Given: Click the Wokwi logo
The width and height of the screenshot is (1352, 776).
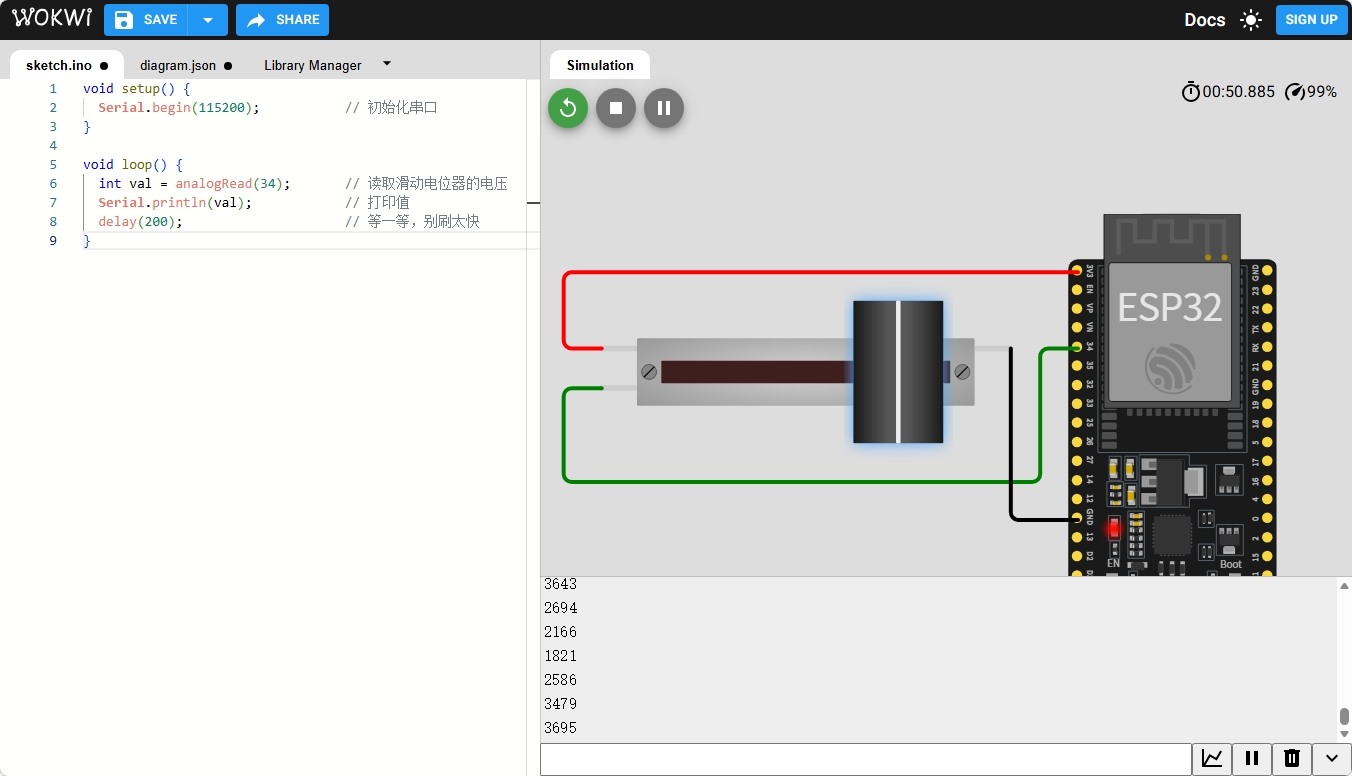Looking at the screenshot, I should pyautogui.click(x=51, y=19).
